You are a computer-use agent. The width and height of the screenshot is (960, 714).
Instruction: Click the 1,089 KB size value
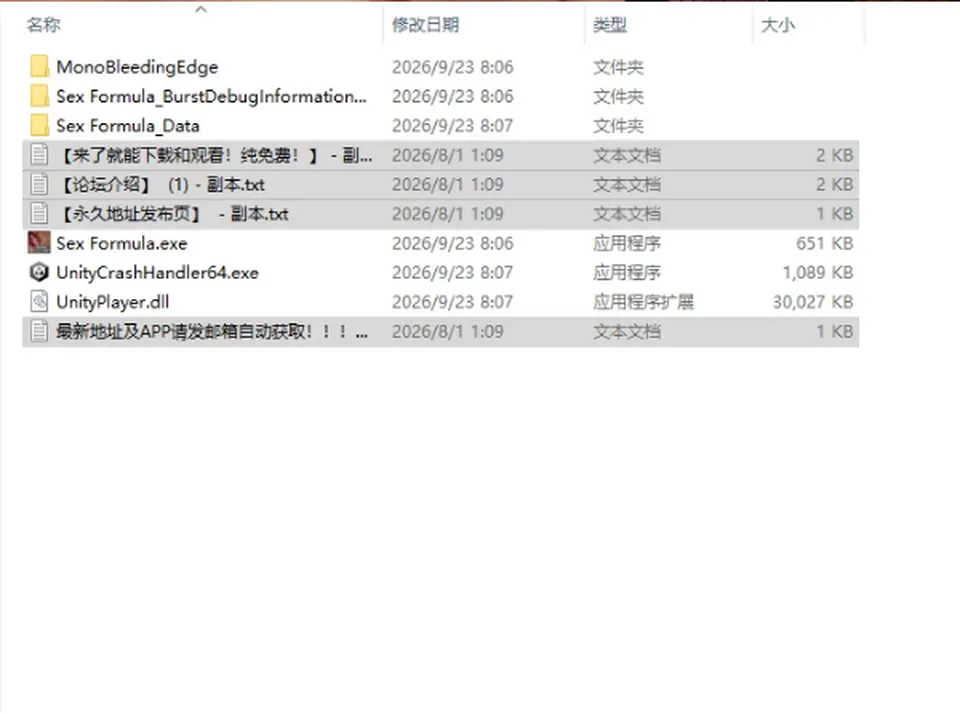[817, 272]
